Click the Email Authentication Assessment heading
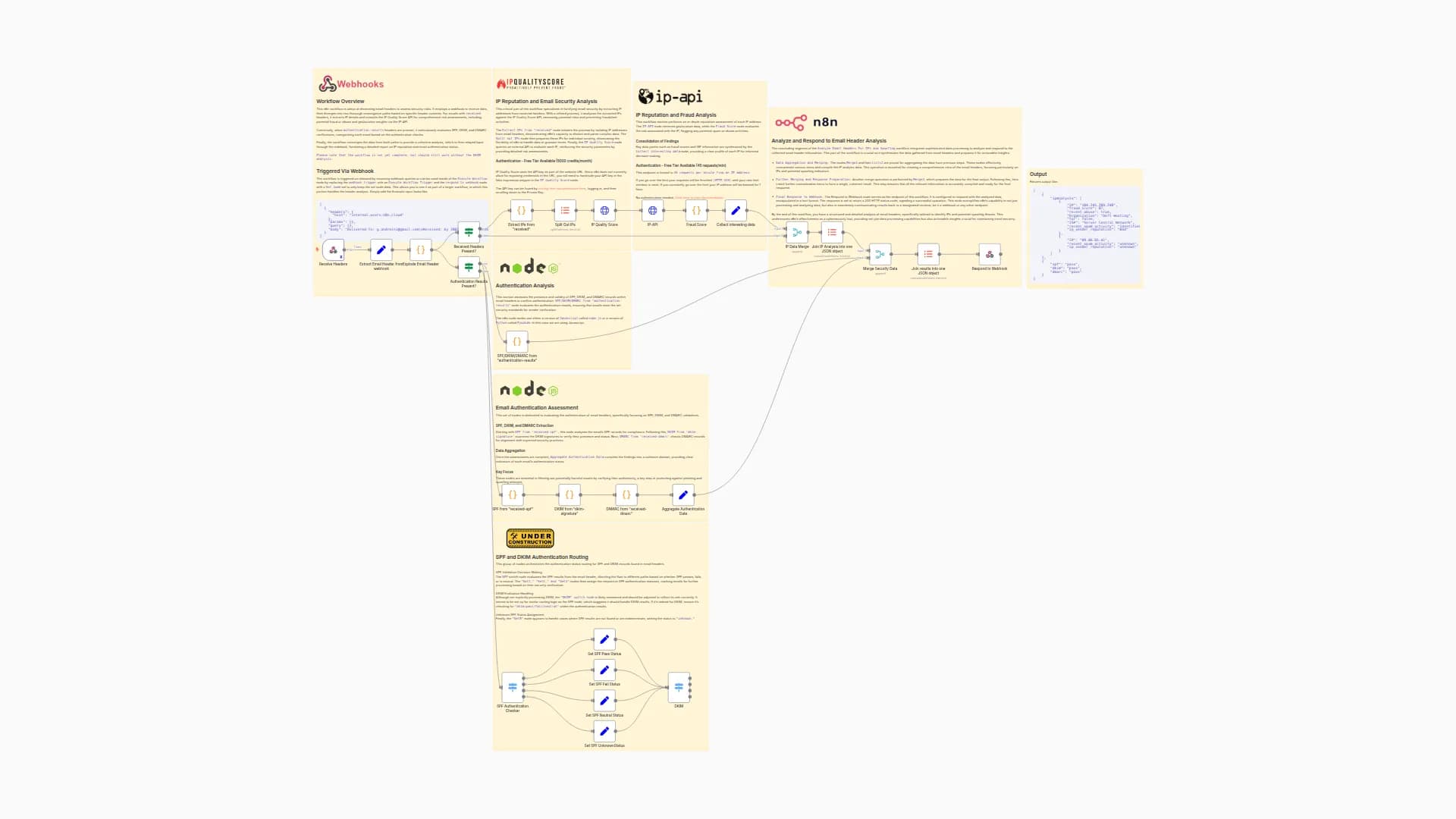Screen dimensions: 1456x819 [537, 408]
